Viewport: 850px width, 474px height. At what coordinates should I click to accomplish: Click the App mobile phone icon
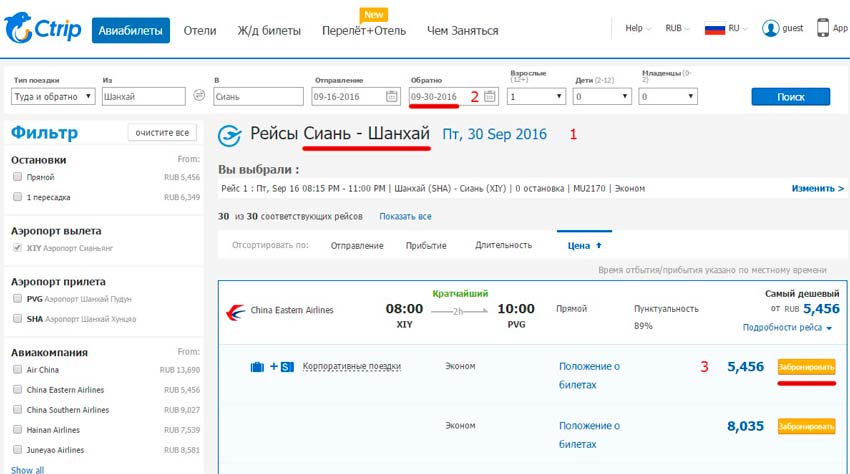824,28
